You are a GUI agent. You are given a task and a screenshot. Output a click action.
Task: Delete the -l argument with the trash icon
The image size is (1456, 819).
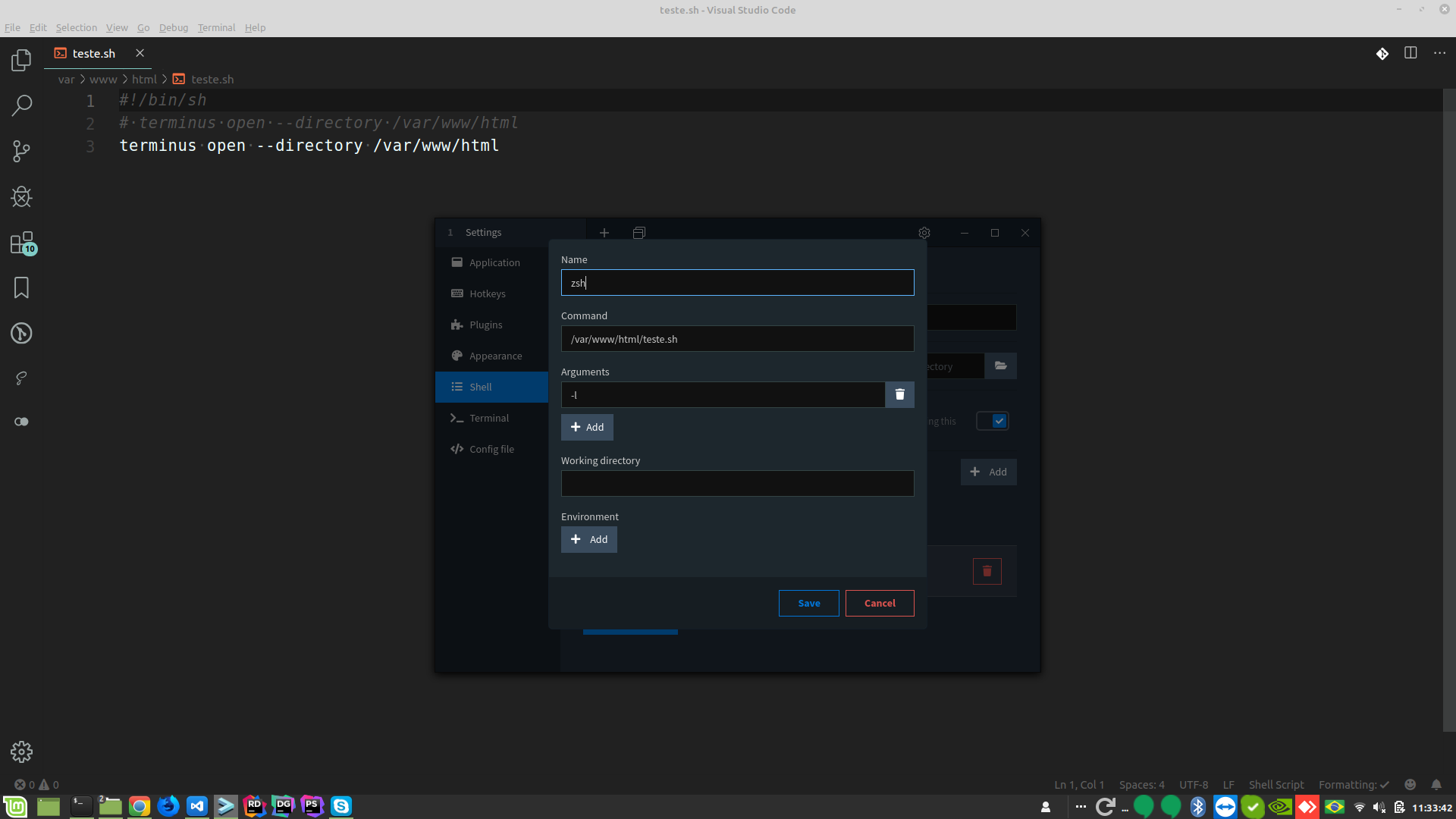pyautogui.click(x=899, y=394)
